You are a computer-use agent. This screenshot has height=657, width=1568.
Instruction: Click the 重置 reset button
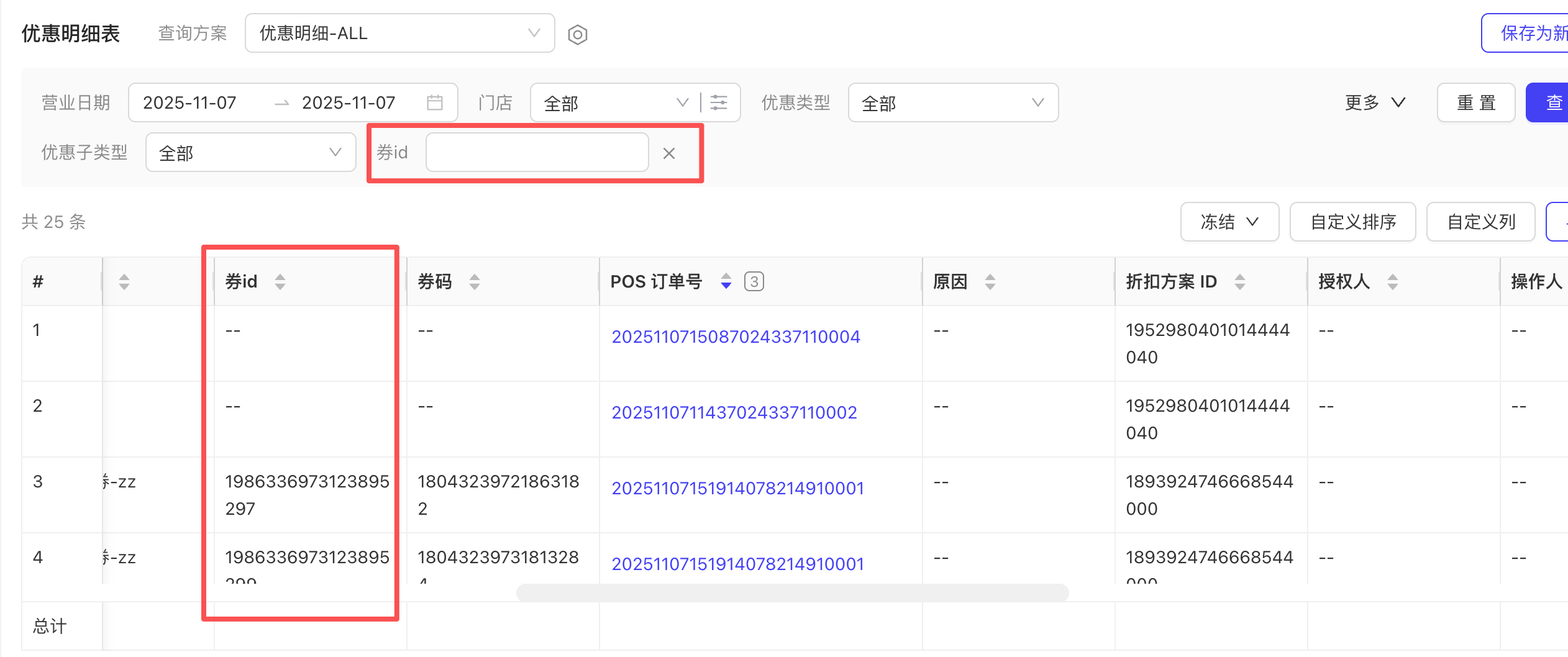pos(1476,103)
